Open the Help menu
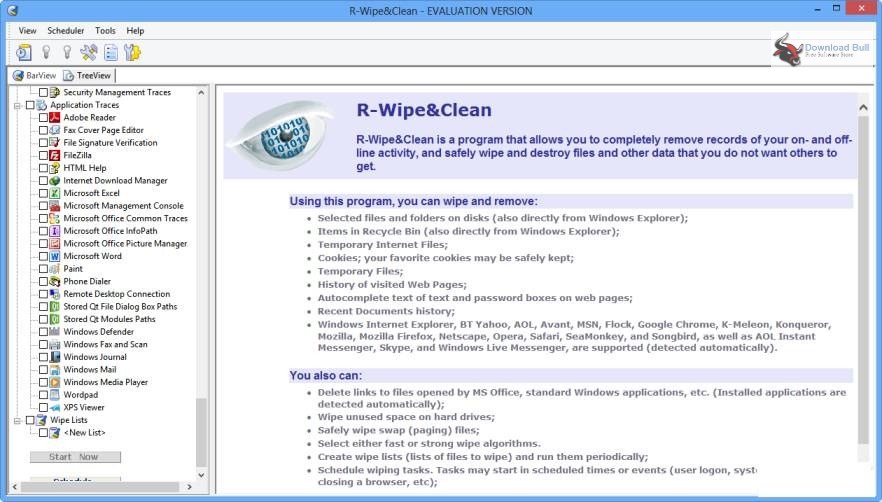Screen dimensions: 882x502 [x=135, y=30]
